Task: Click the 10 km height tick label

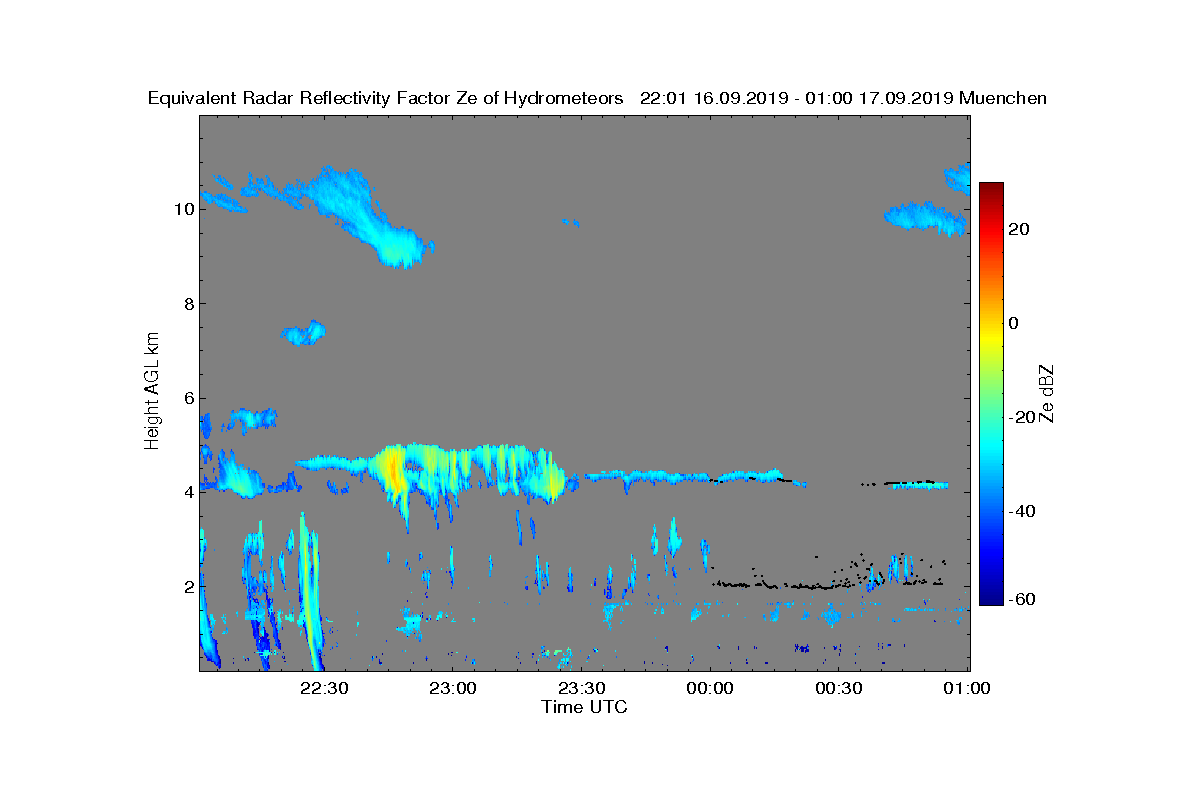Action: tap(183, 209)
